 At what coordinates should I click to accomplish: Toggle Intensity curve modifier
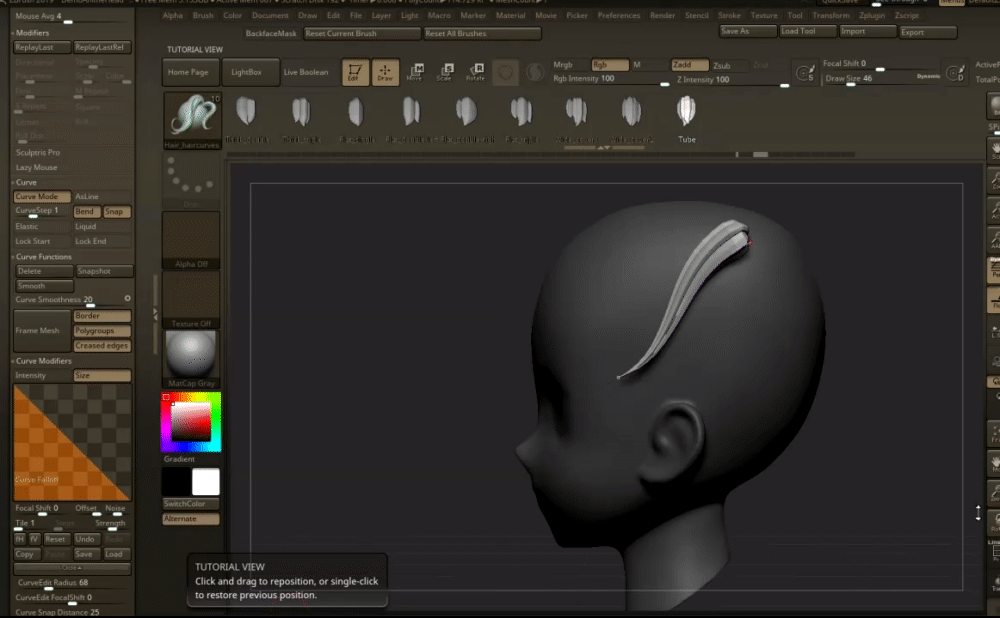tap(42, 376)
